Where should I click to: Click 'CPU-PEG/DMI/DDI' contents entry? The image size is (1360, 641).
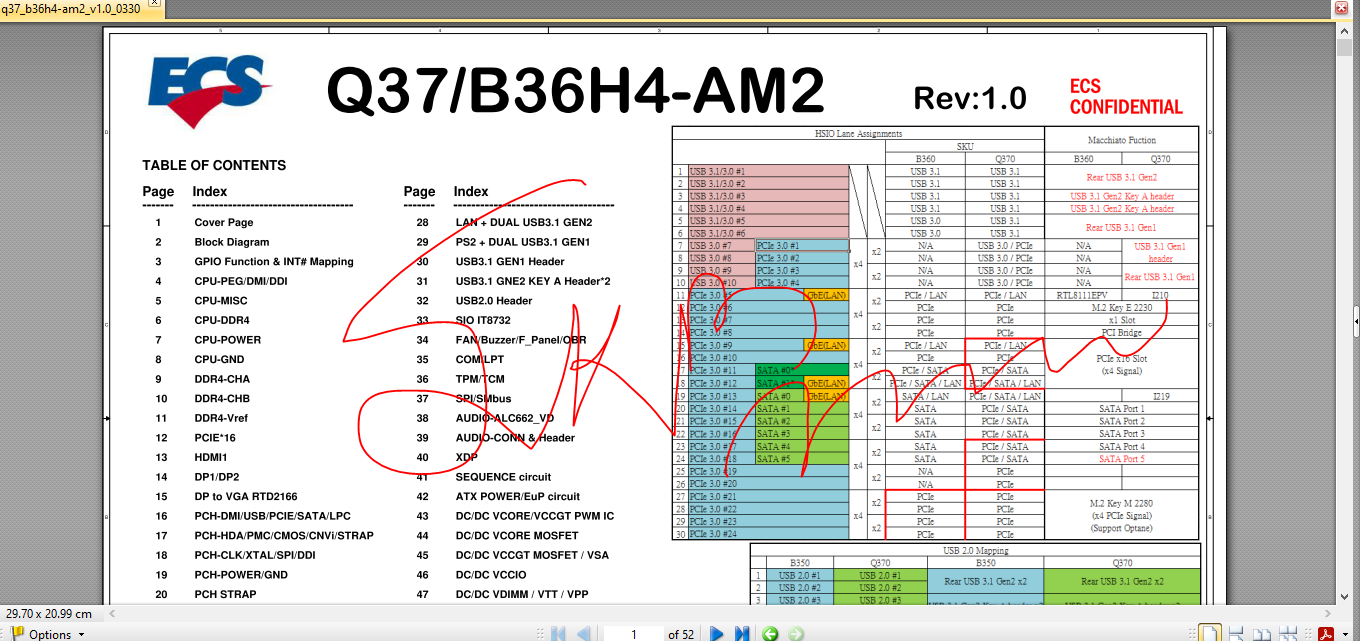point(241,281)
